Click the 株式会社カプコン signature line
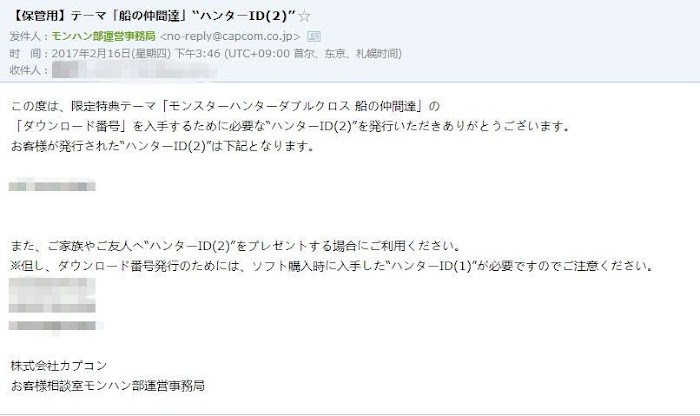The image size is (700, 416). pyautogui.click(x=58, y=366)
